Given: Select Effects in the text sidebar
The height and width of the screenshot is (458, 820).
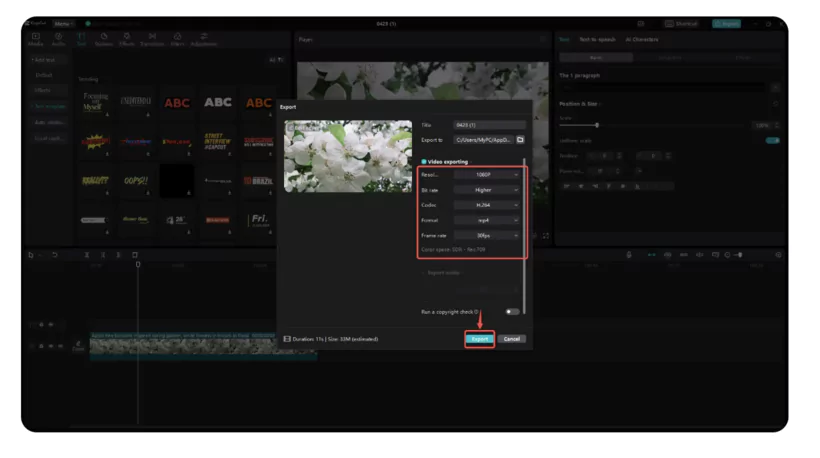Looking at the screenshot, I should coord(48,90).
